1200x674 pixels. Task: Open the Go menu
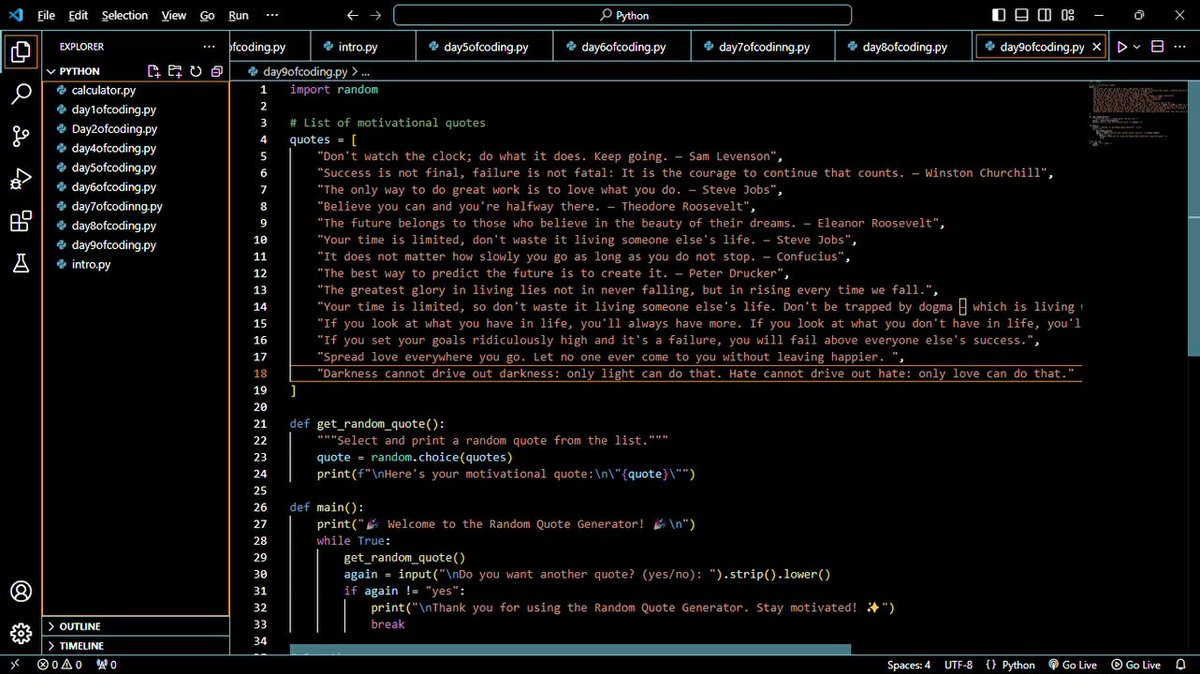207,15
